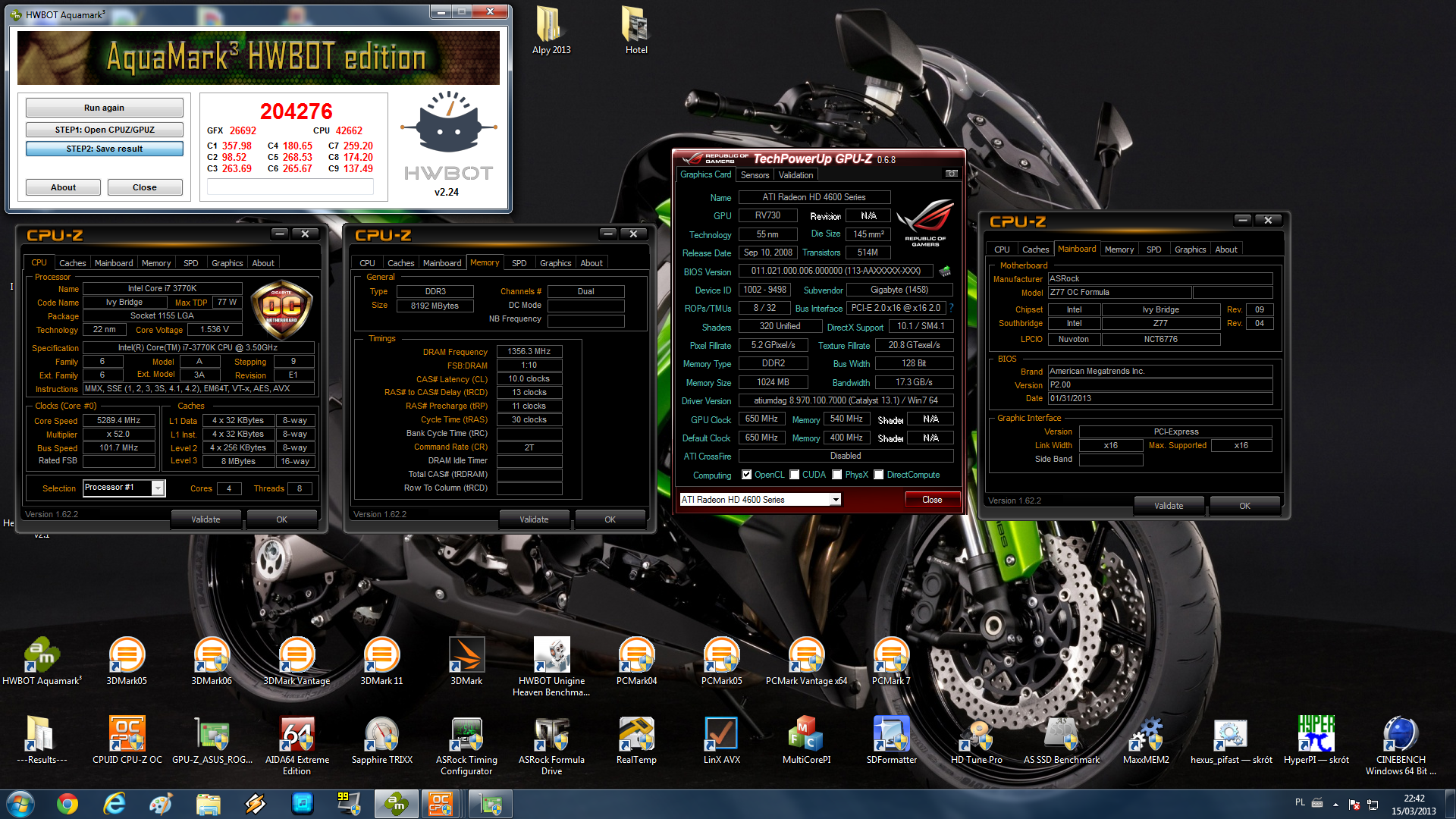
Task: Open AS SSD Benchmark shortcut
Action: pyautogui.click(x=1061, y=739)
